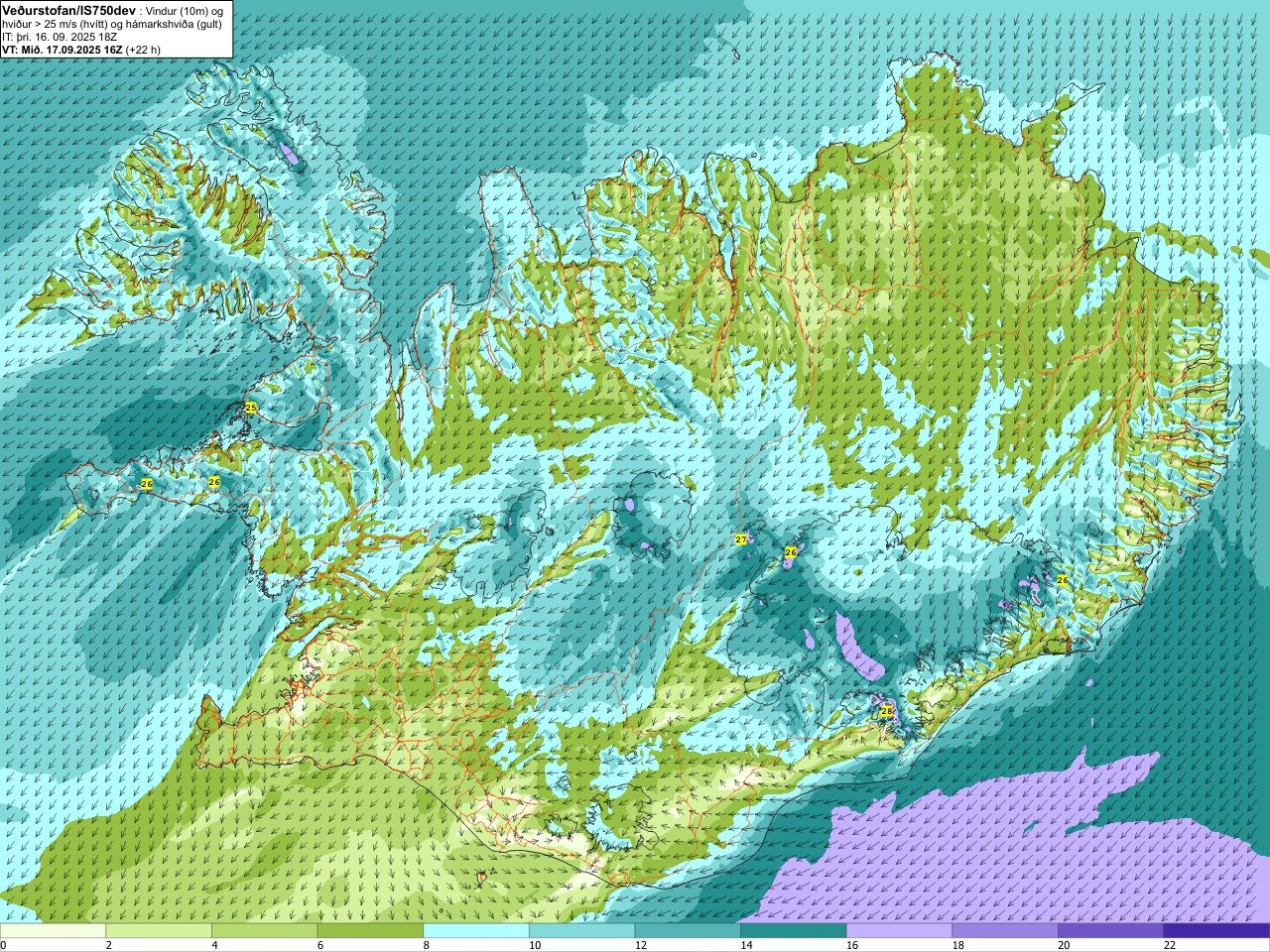
Task: Select the 18–20 m/s medium purple legend swatch
Action: [x=1005, y=930]
